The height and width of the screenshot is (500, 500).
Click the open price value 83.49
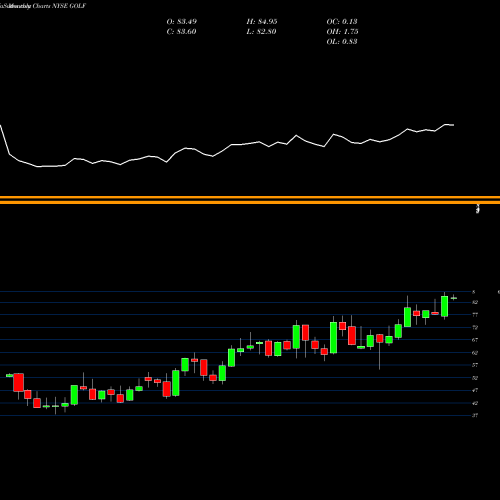click(x=182, y=22)
